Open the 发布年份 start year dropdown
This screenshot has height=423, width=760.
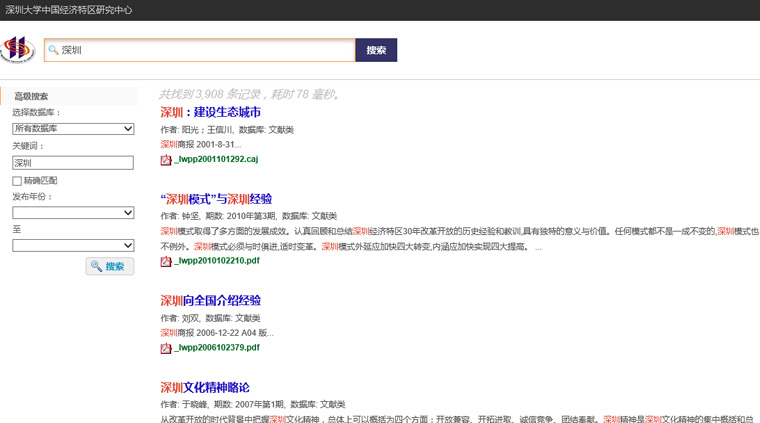[73, 213]
